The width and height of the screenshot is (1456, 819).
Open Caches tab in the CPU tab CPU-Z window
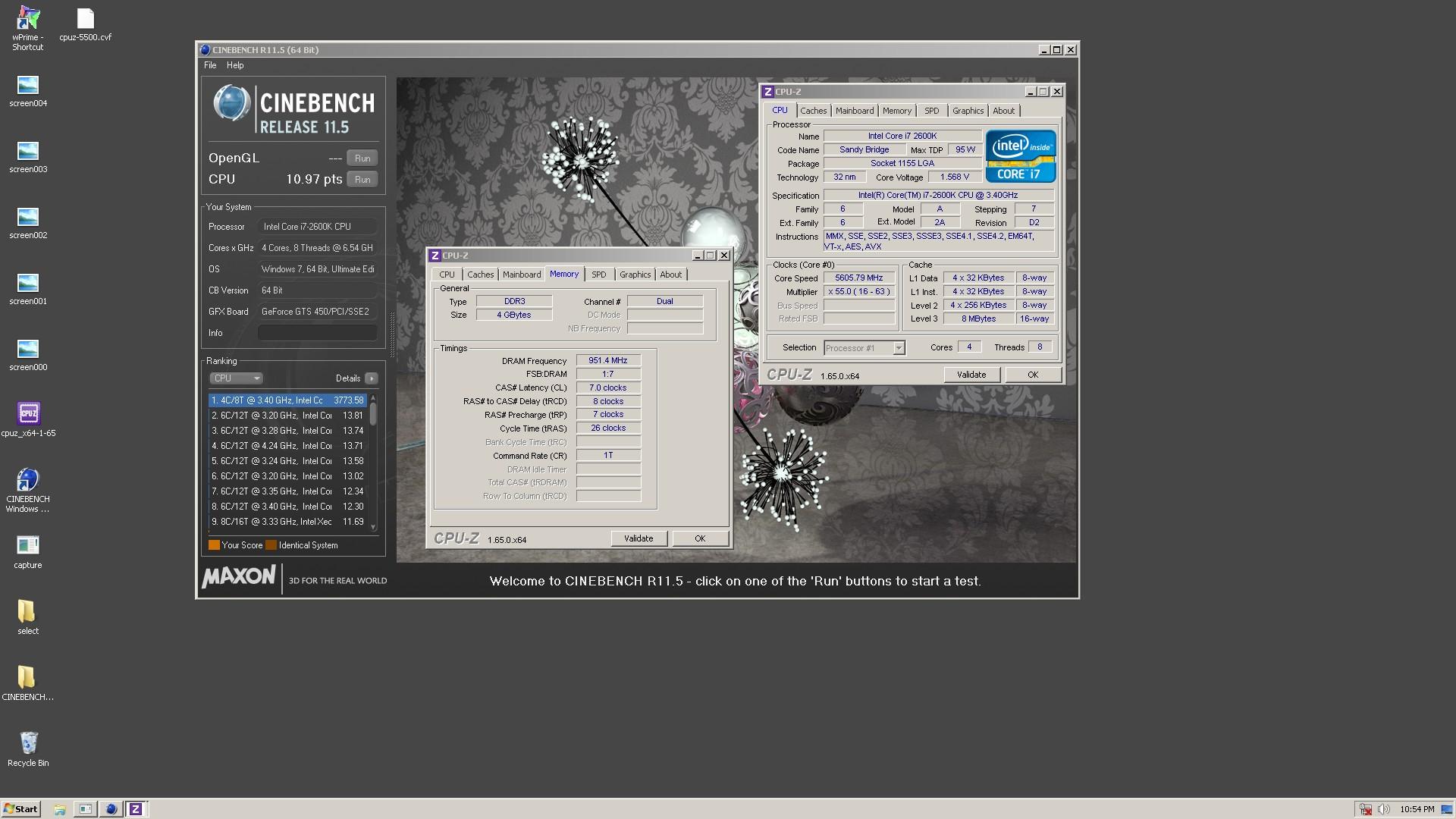click(x=813, y=111)
